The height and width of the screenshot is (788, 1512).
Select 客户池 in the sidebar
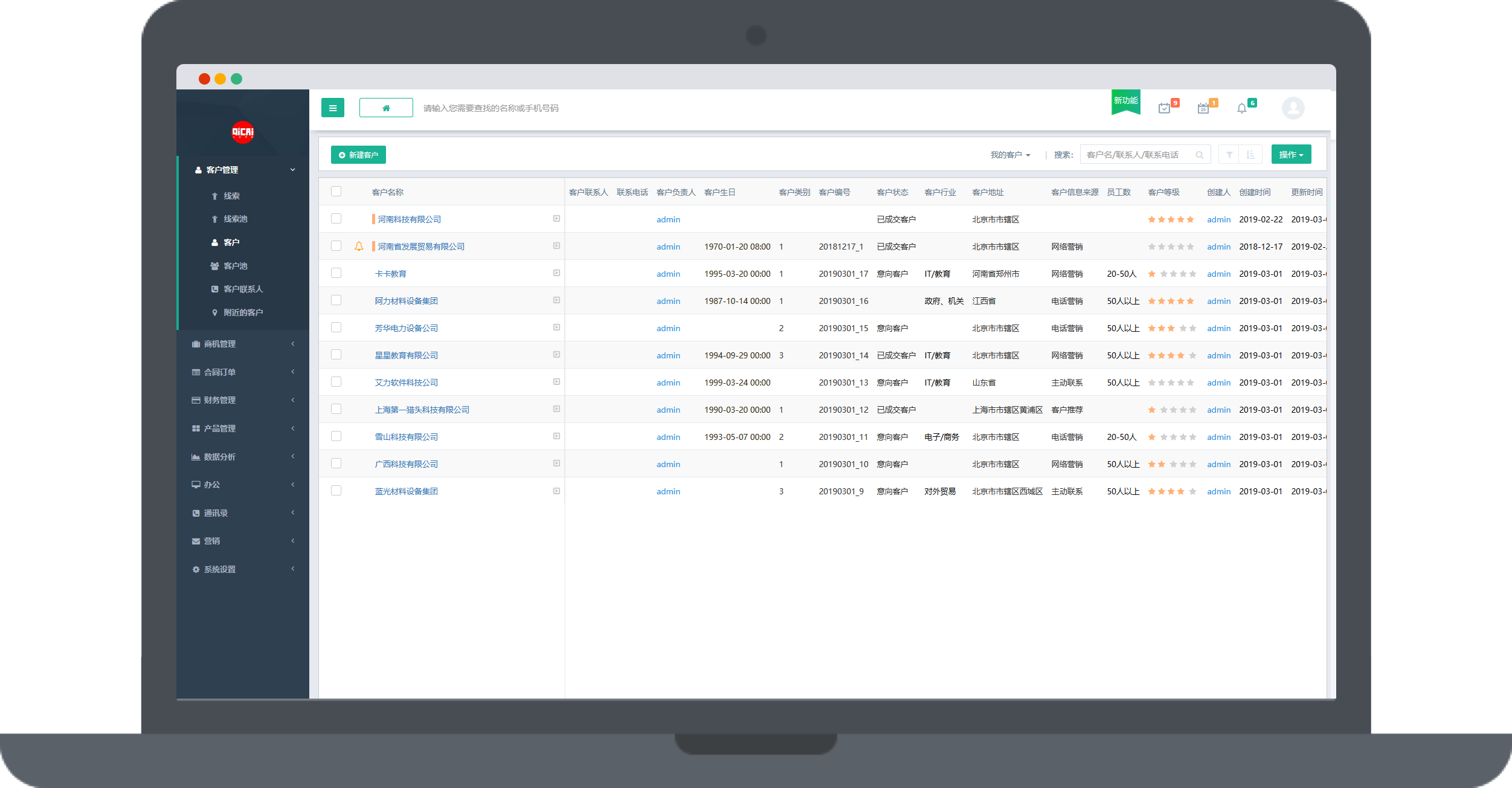click(235, 266)
